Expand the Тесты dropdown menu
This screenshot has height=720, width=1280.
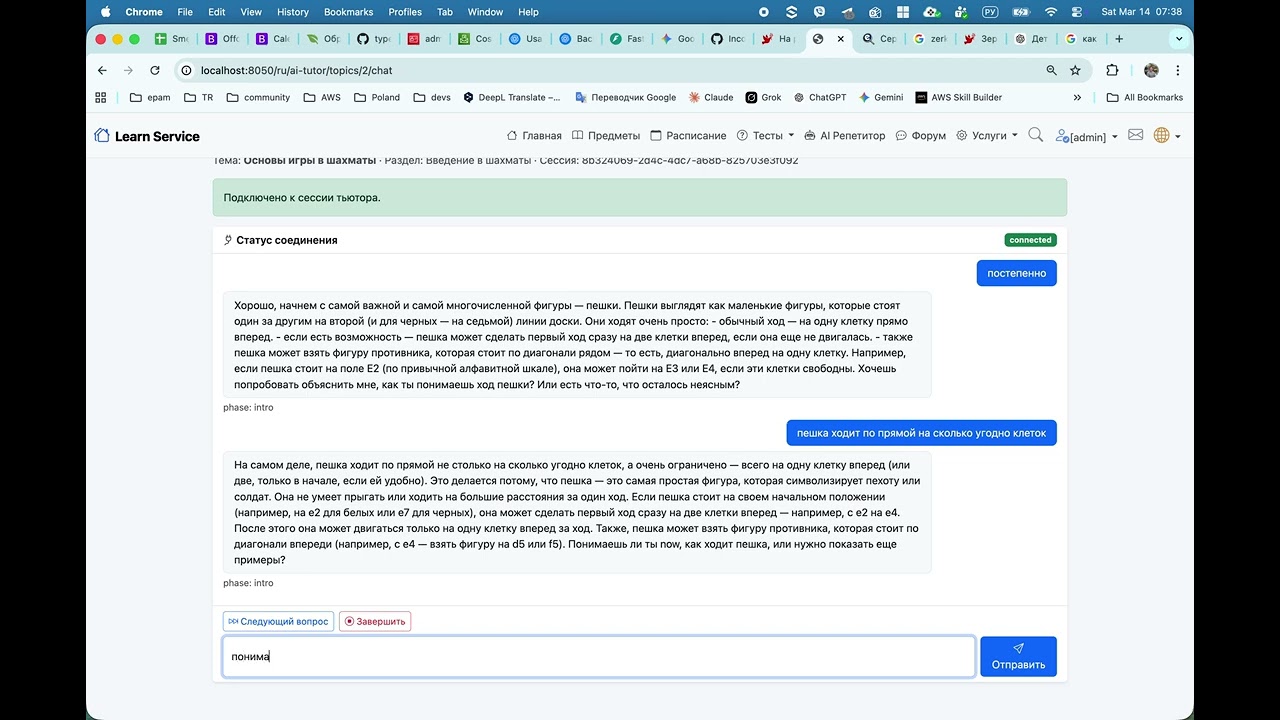[x=765, y=136]
